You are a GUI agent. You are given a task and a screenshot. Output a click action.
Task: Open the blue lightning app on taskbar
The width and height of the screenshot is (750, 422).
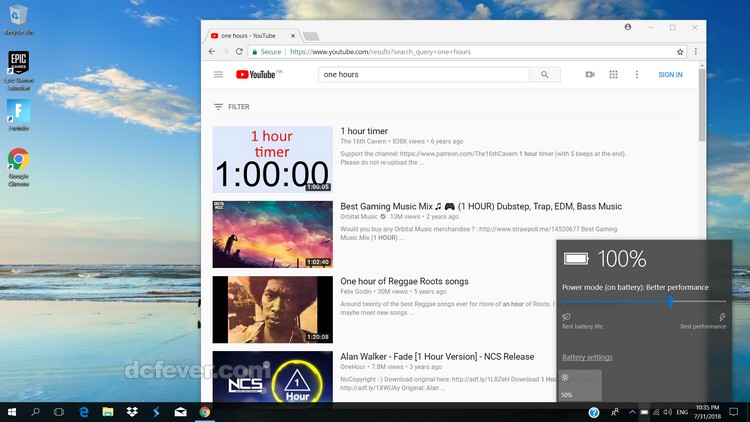point(156,412)
